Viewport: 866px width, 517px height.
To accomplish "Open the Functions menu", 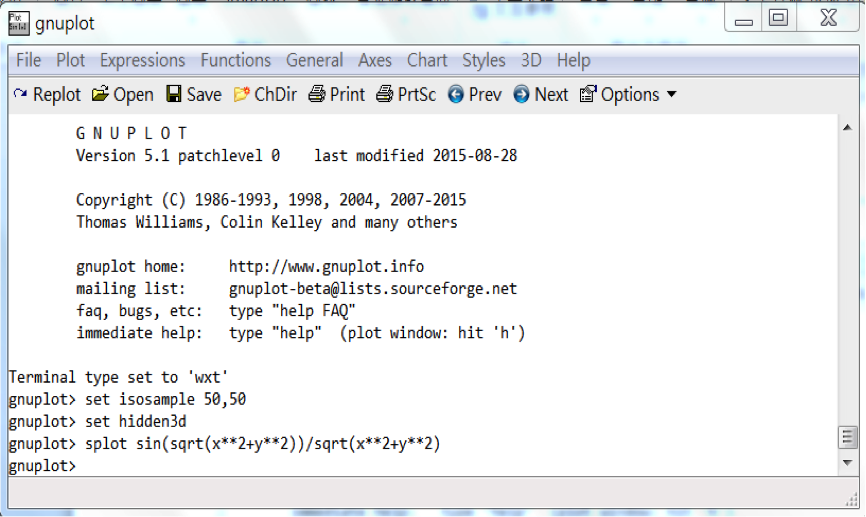I will click(236, 61).
